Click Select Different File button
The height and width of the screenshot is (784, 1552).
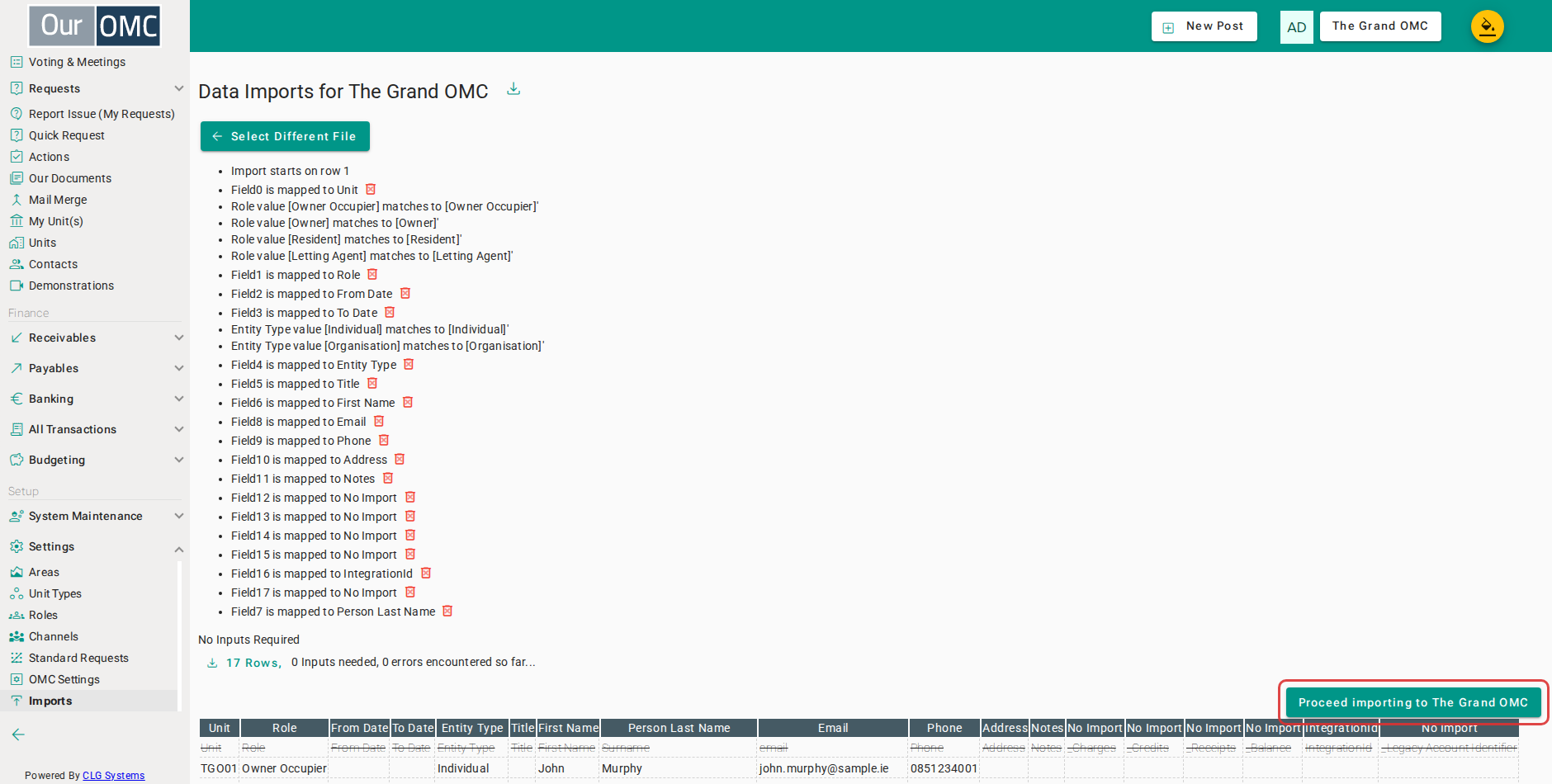pos(285,136)
